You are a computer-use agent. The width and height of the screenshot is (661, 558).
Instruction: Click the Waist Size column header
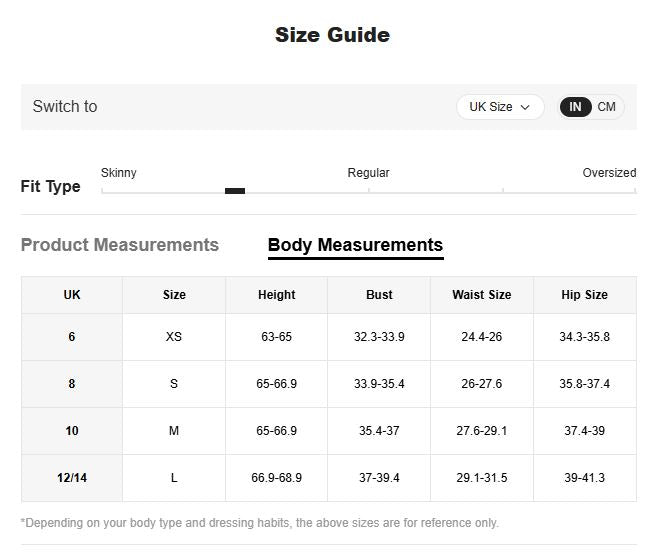coord(481,295)
